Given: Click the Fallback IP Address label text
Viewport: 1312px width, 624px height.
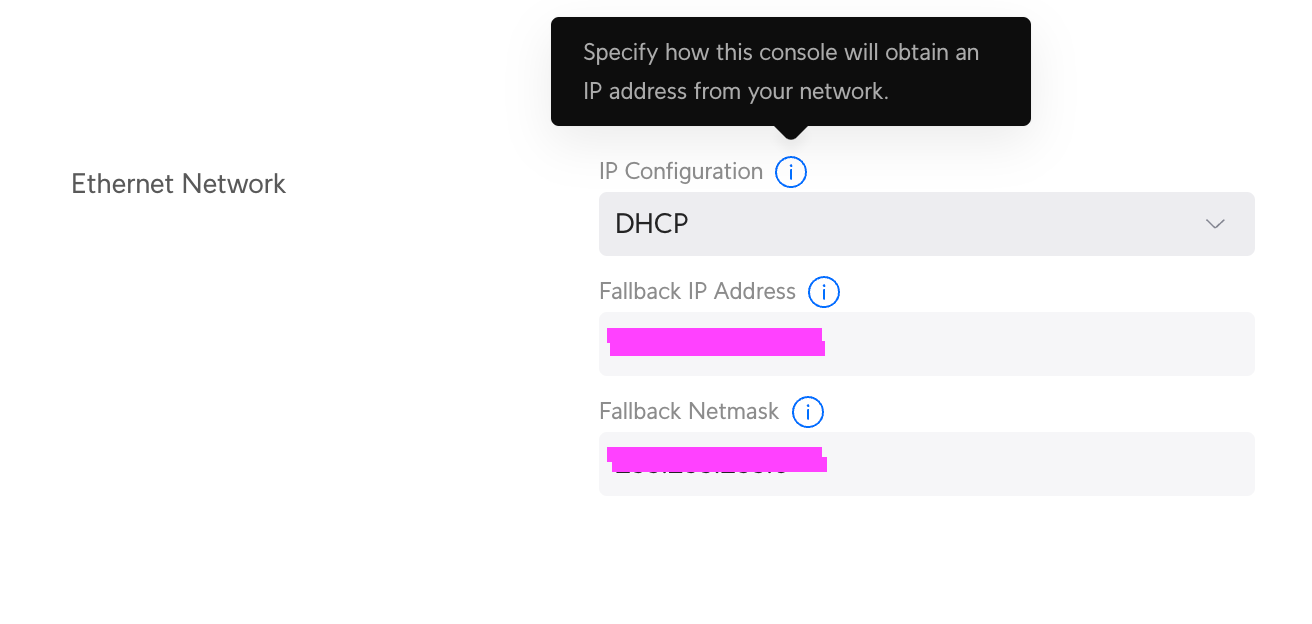Looking at the screenshot, I should tap(697, 292).
